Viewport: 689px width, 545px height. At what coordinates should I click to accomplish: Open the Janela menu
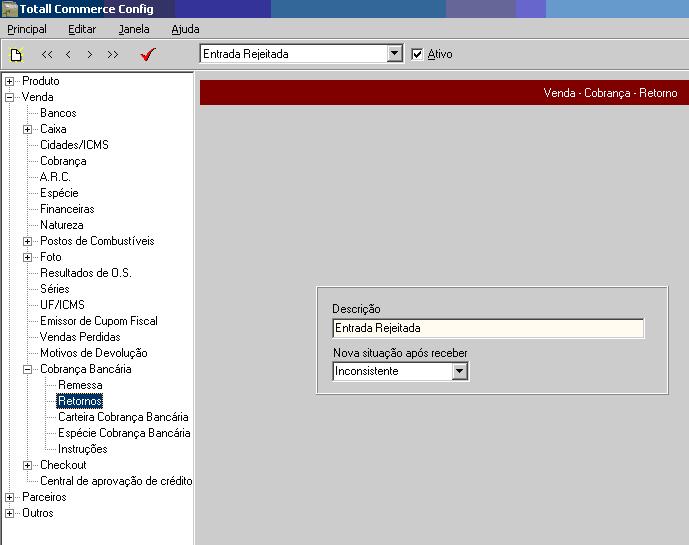coord(134,30)
